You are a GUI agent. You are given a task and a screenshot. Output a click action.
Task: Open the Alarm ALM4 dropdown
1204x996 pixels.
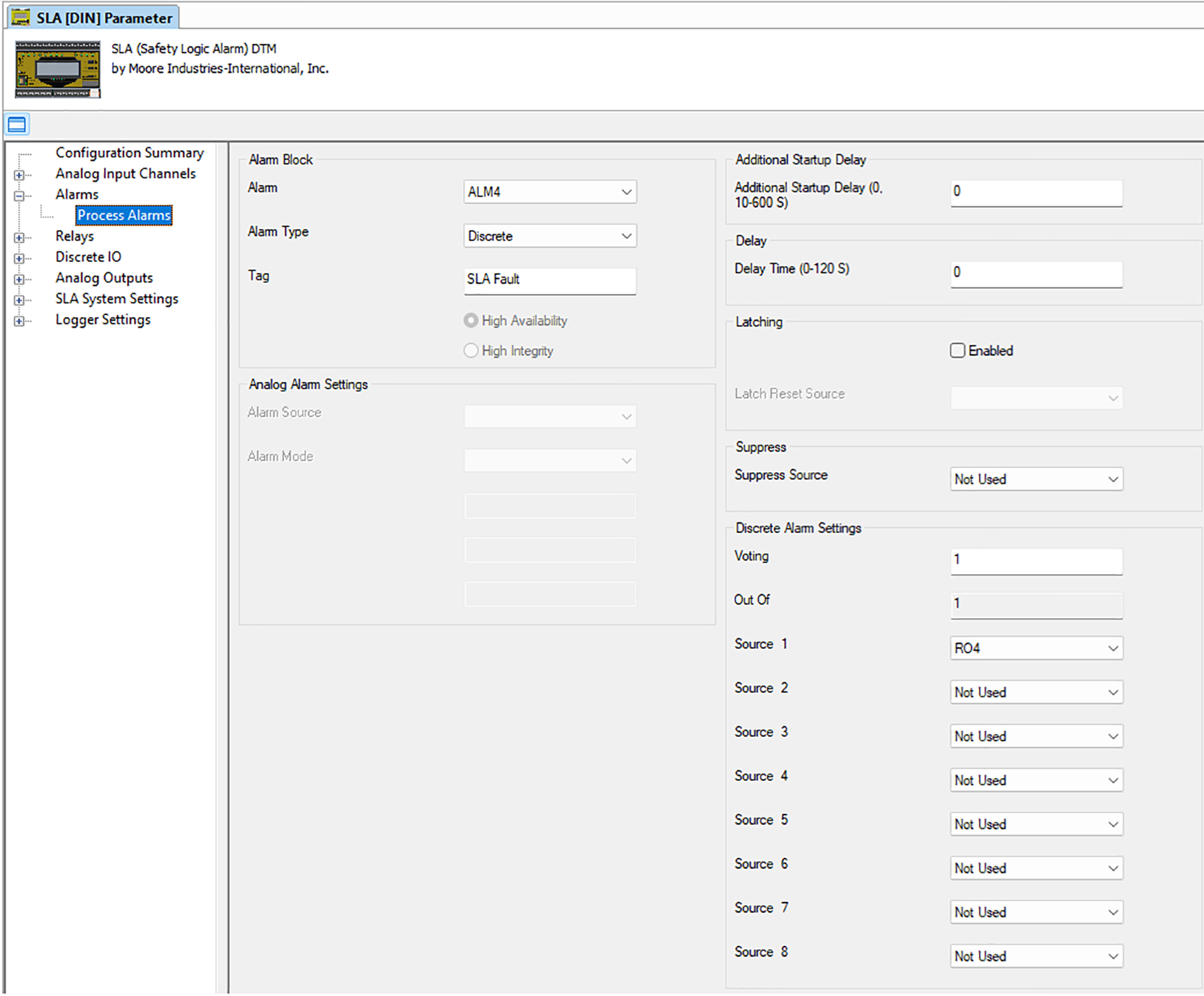click(549, 192)
